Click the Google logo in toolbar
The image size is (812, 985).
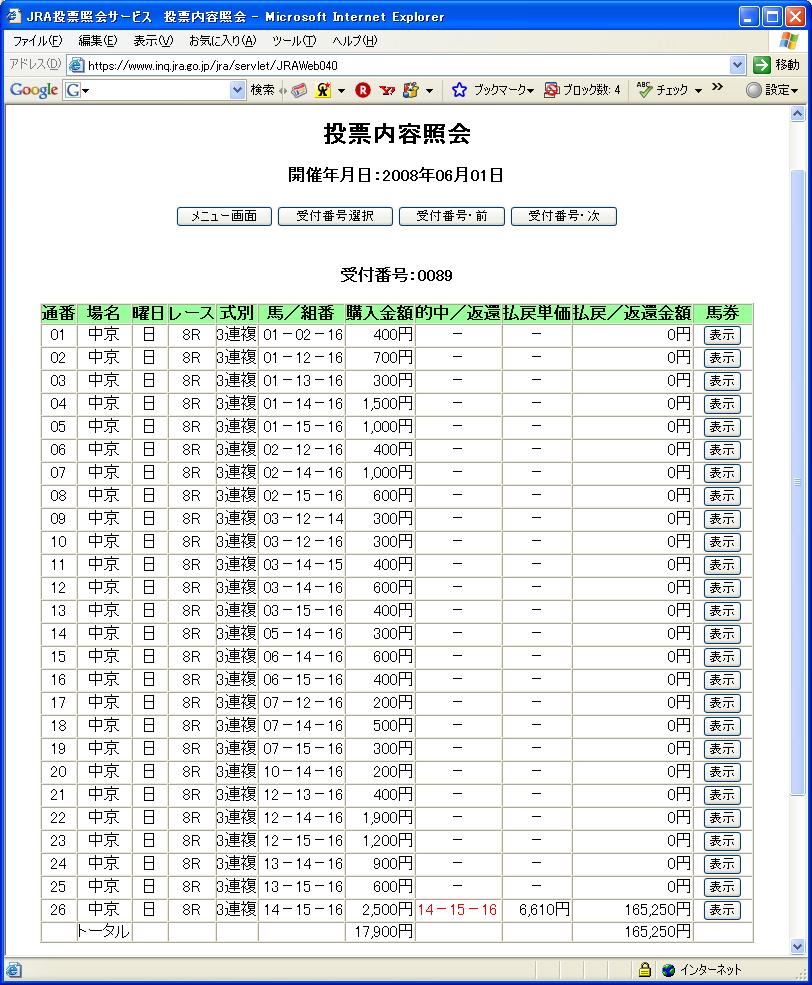tap(33, 90)
